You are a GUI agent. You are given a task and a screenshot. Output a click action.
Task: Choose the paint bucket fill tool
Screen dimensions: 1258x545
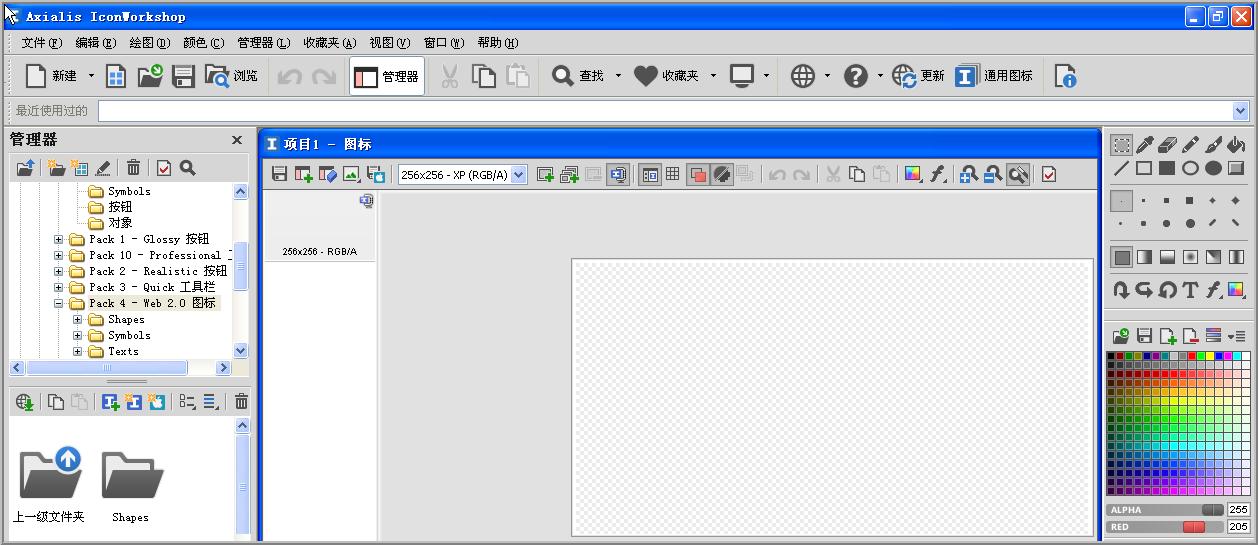pyautogui.click(x=1236, y=145)
